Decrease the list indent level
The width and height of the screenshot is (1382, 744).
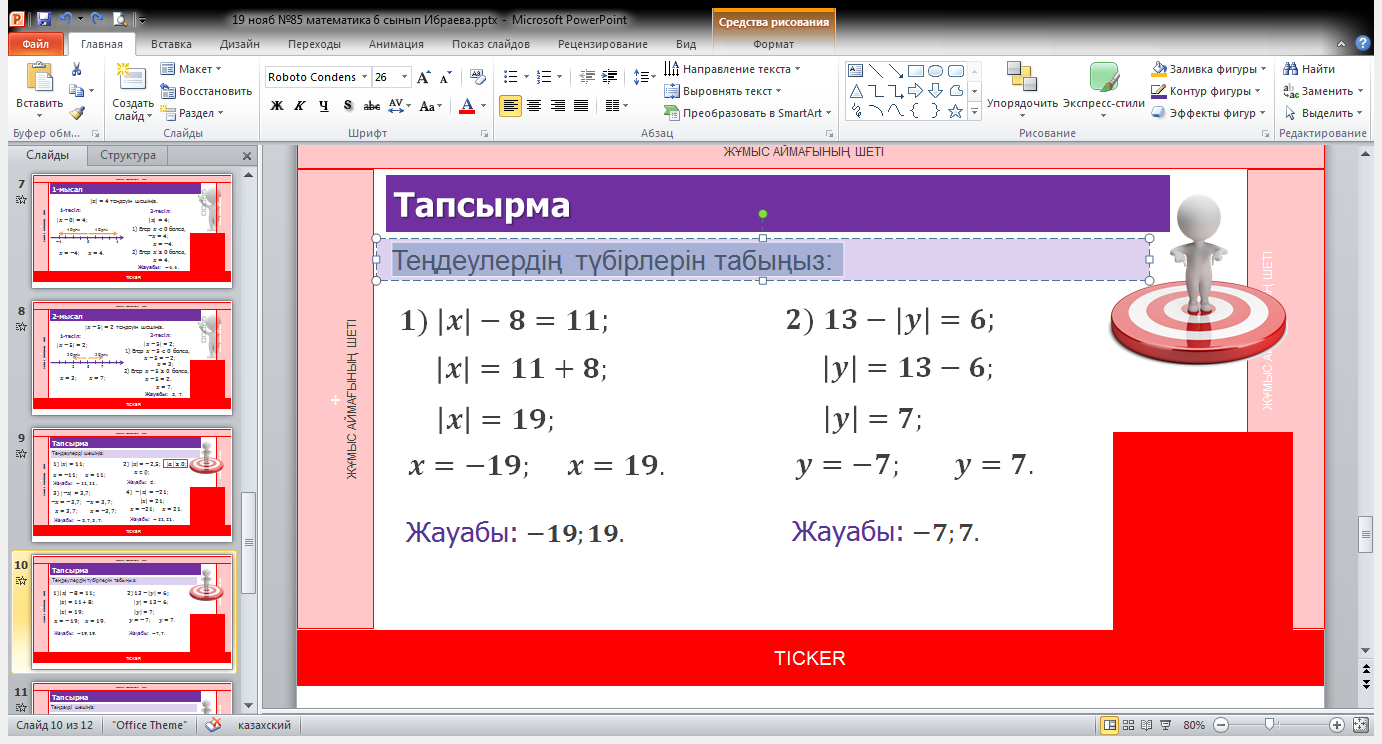(x=586, y=77)
